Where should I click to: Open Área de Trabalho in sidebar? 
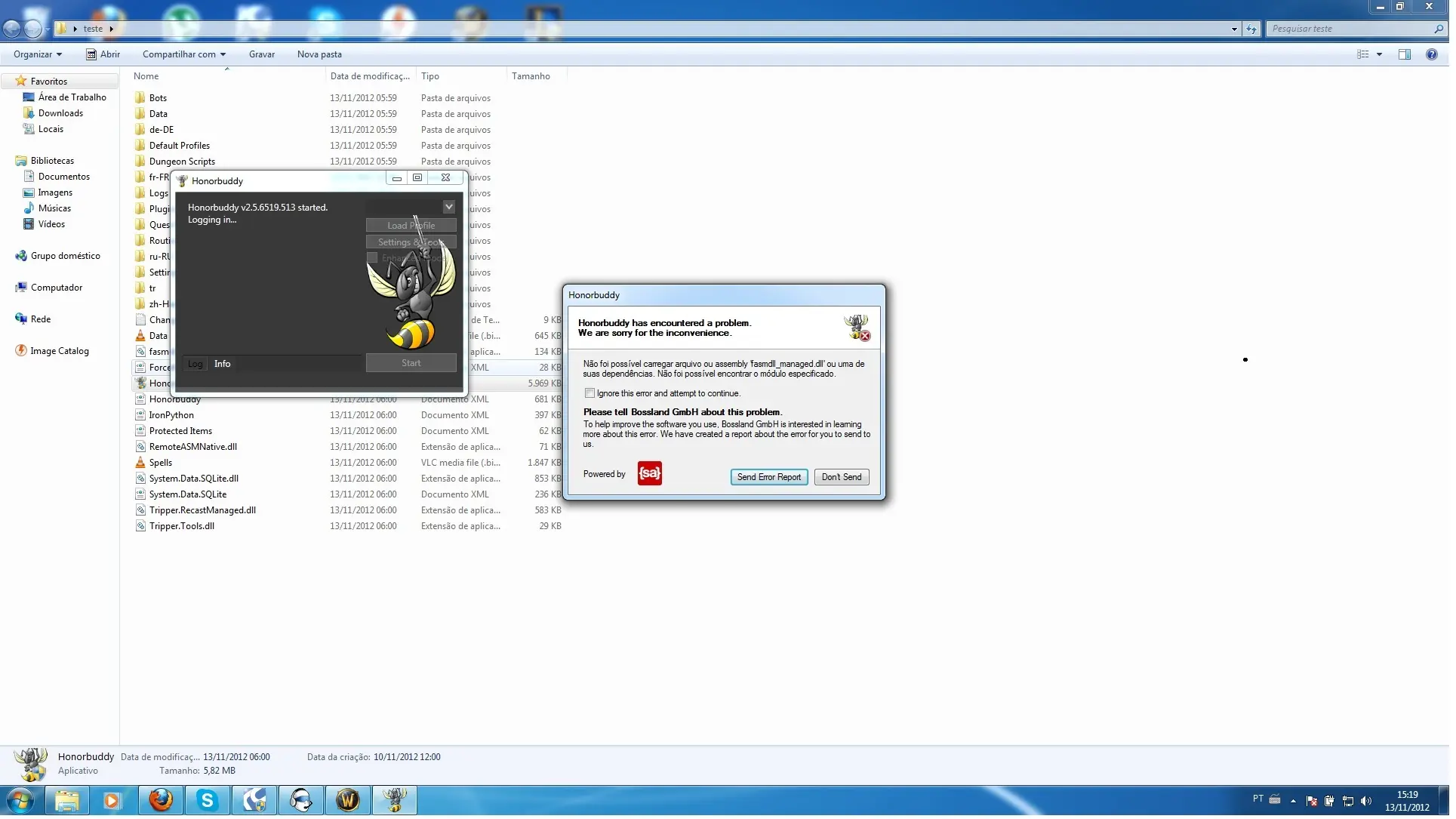(x=72, y=97)
